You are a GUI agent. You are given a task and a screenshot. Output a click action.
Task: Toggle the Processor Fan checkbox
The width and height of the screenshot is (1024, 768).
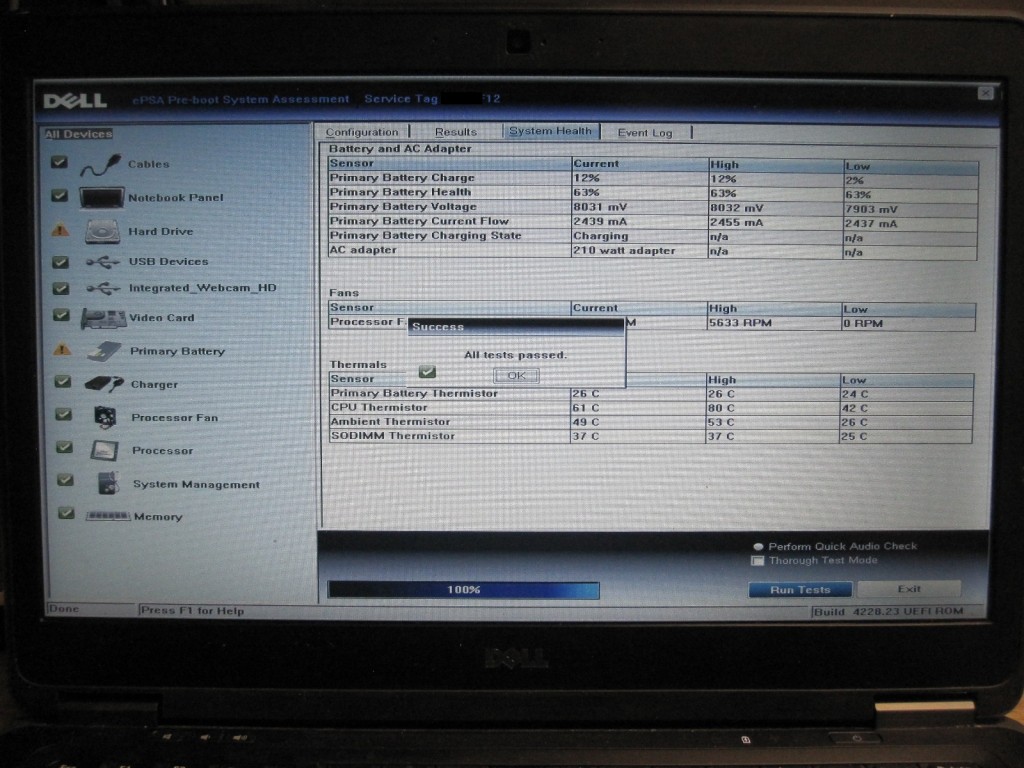point(63,414)
